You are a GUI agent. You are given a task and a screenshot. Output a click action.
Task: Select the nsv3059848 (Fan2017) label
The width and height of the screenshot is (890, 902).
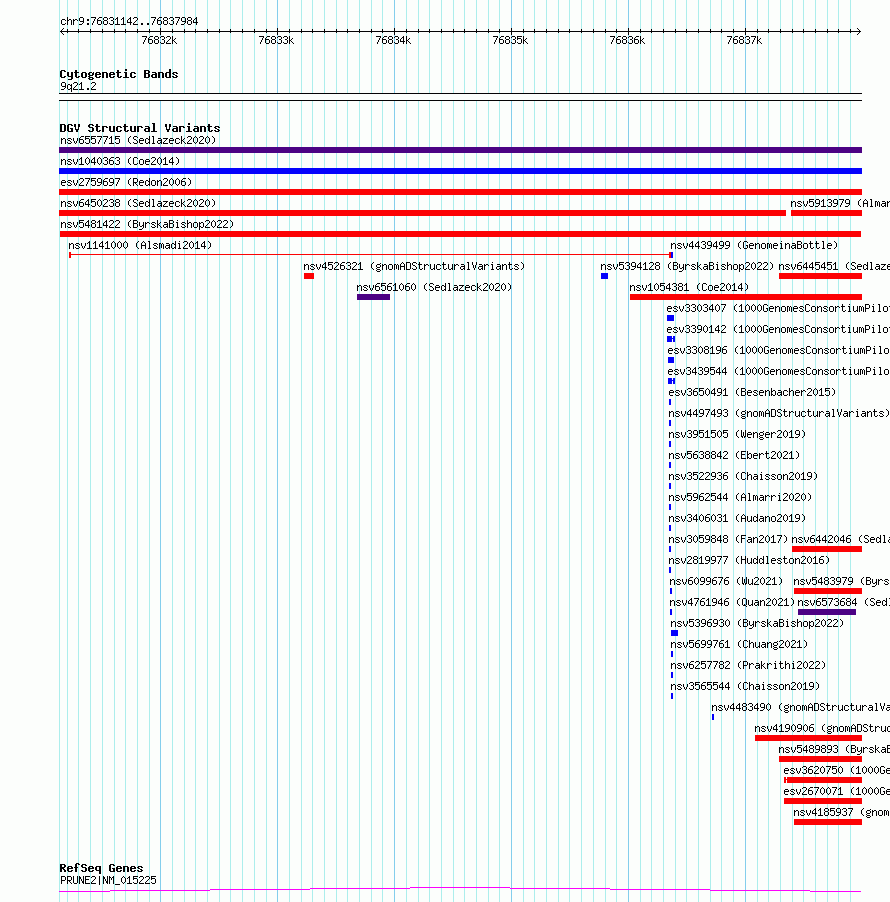(728, 539)
